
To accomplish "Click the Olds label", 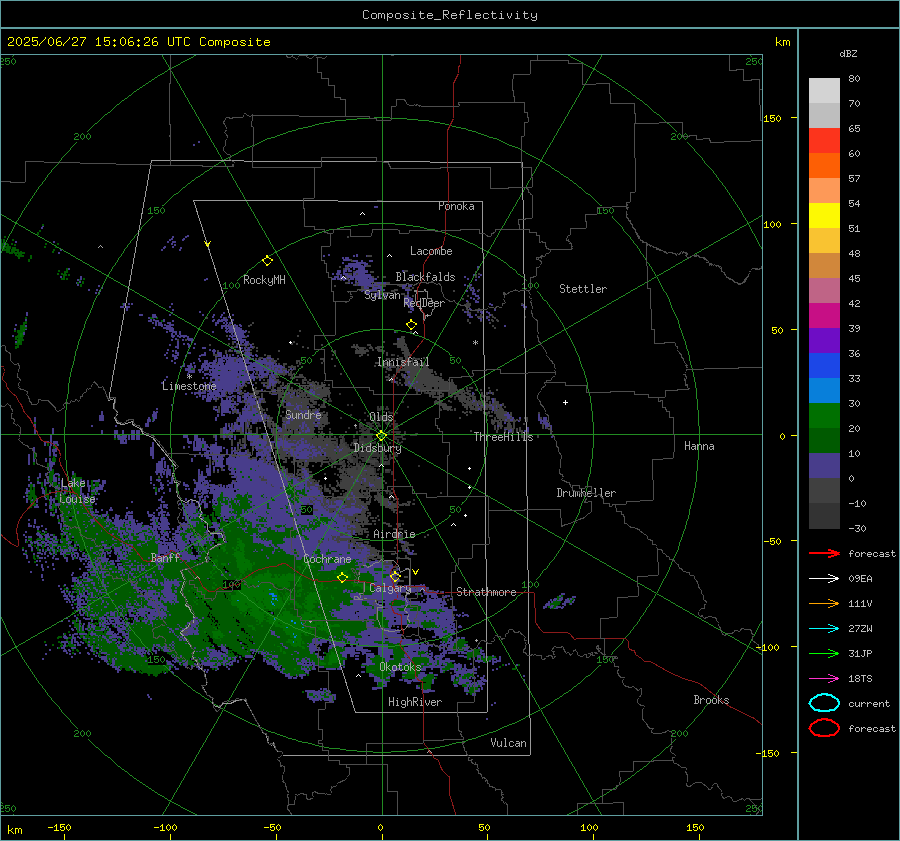I will point(381,417).
